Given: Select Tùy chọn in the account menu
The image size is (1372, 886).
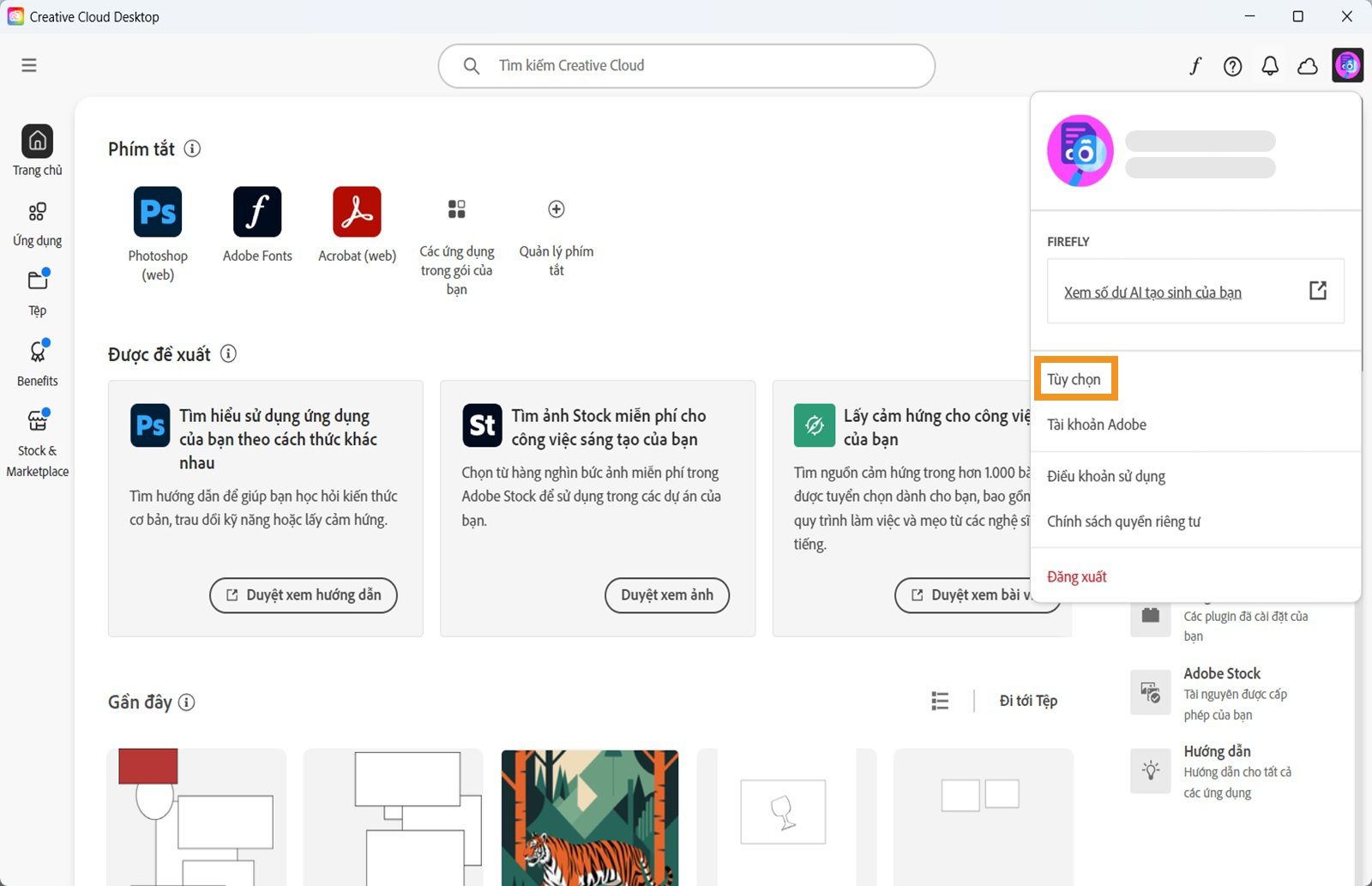Looking at the screenshot, I should 1074,379.
